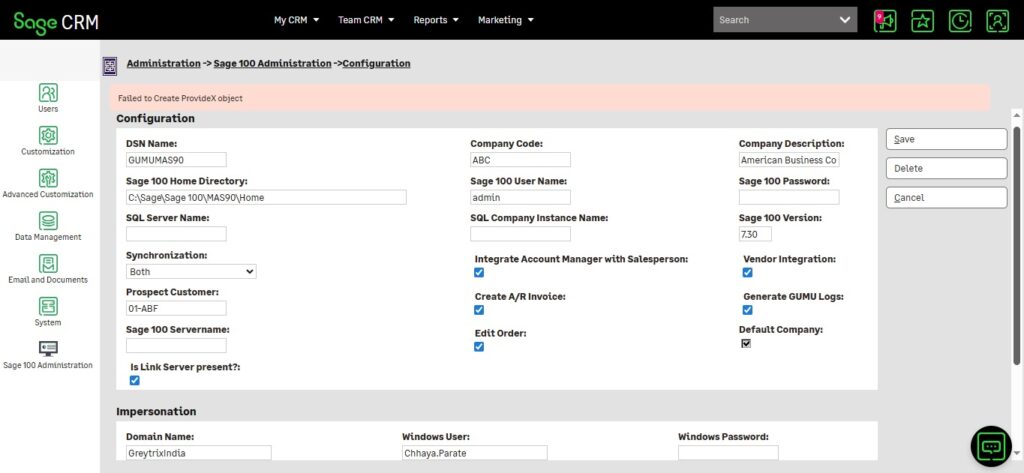Open the Users admin icon

click(48, 92)
